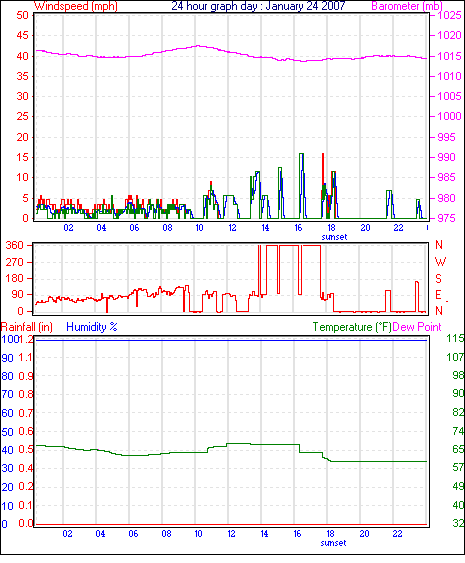
Task: Click the 24 hour graph day title
Action: coord(258,6)
